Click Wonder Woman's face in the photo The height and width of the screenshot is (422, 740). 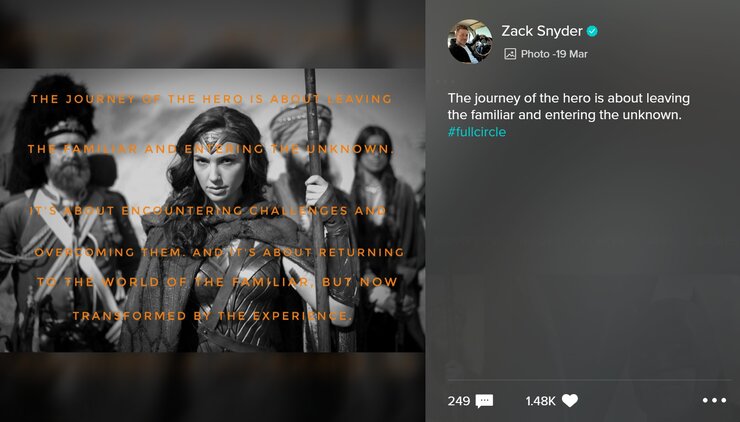[219, 168]
